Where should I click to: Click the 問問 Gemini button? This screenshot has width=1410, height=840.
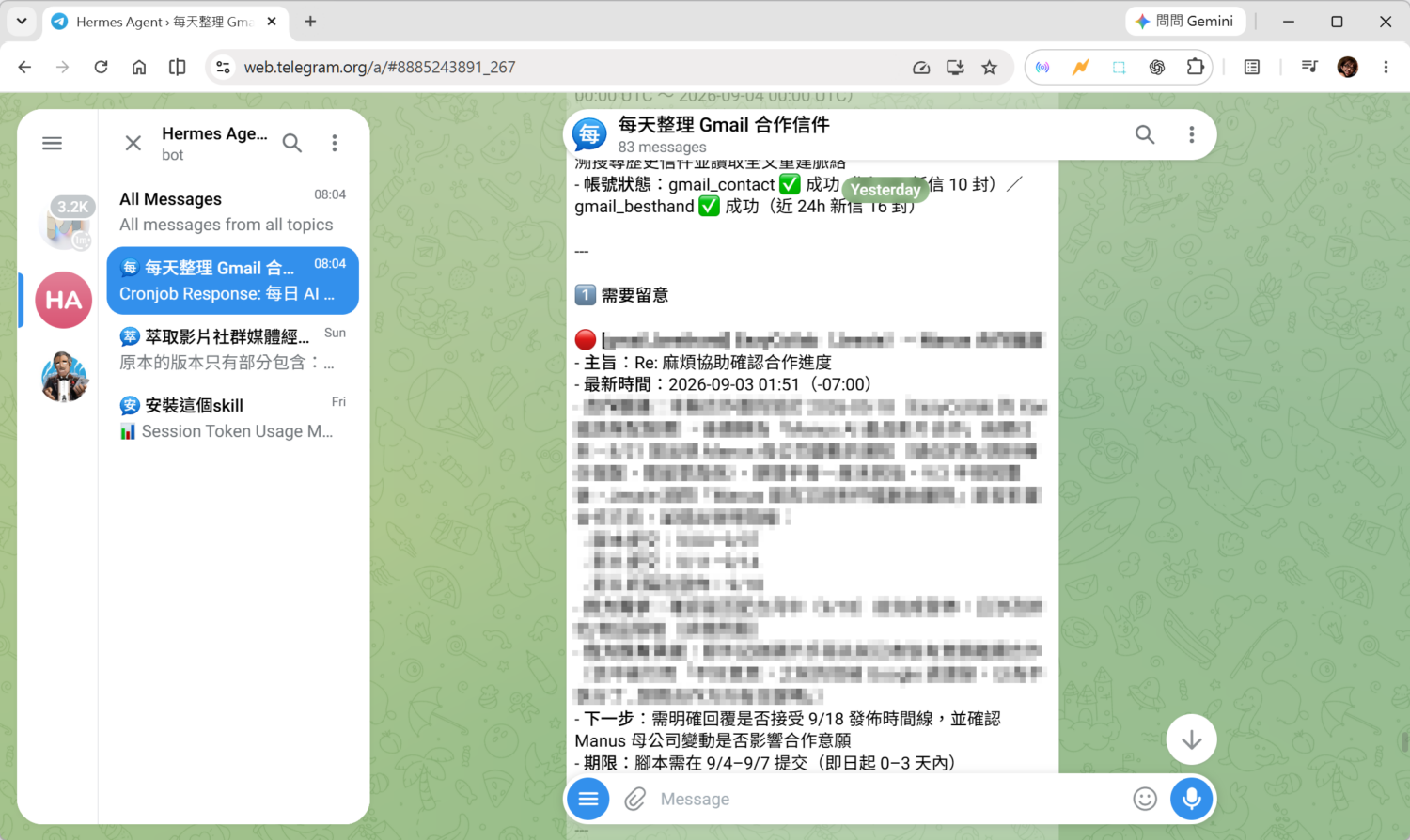tap(1185, 21)
